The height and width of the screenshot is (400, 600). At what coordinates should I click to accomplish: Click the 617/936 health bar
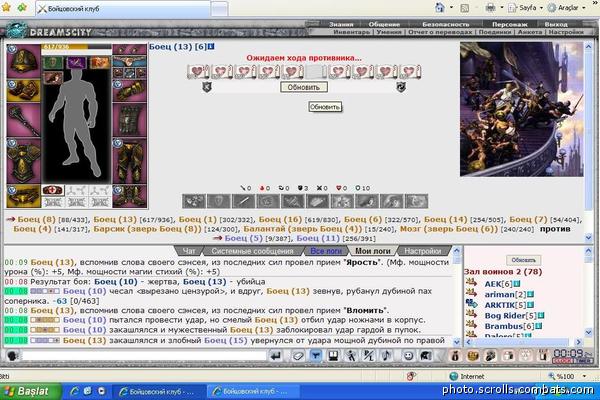click(x=77, y=47)
